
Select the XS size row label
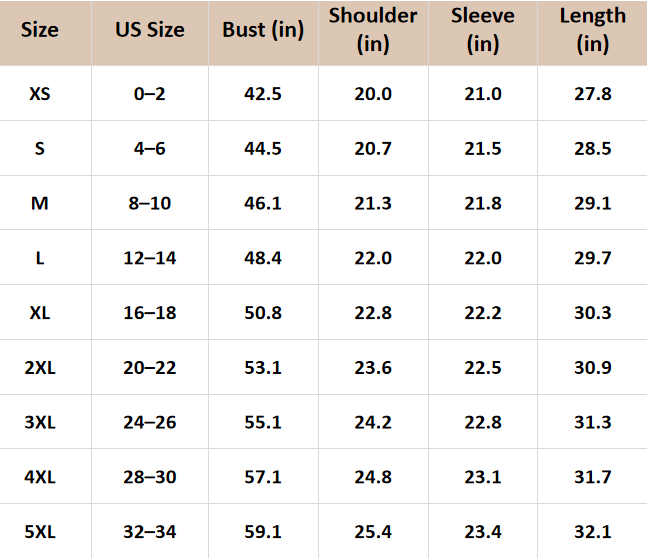(40, 94)
